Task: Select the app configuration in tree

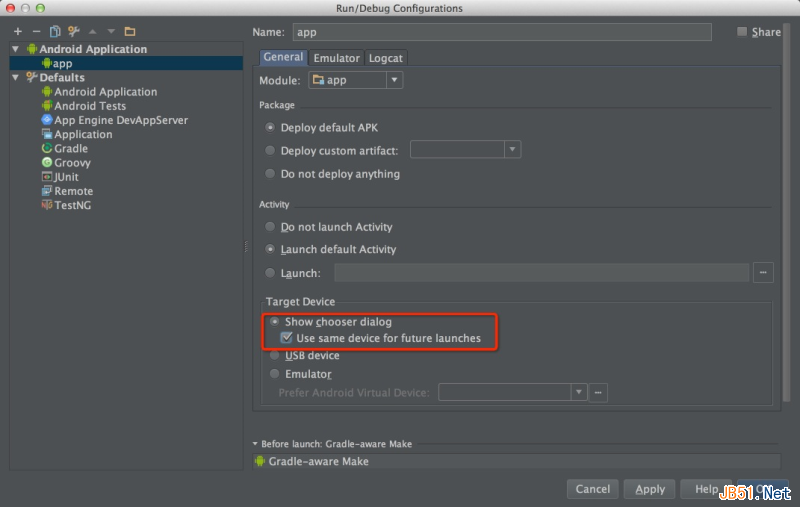Action: click(x=126, y=63)
